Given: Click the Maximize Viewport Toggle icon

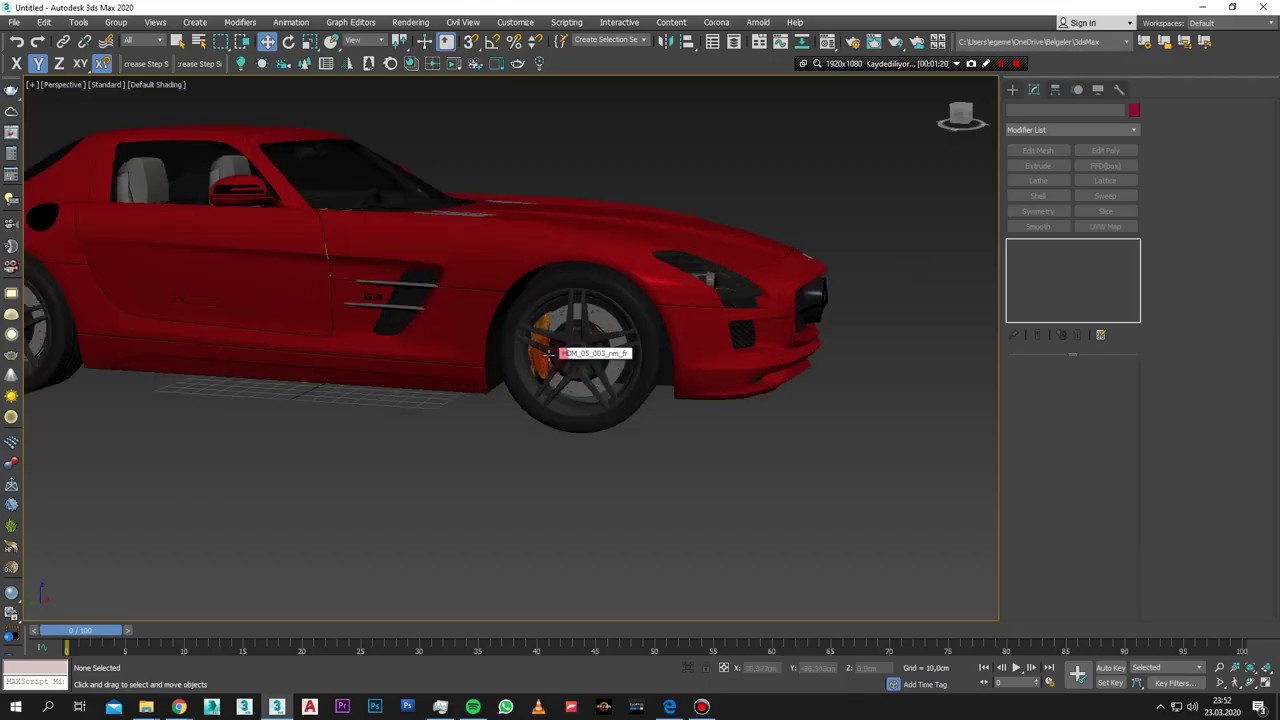Looking at the screenshot, I should 1265,683.
